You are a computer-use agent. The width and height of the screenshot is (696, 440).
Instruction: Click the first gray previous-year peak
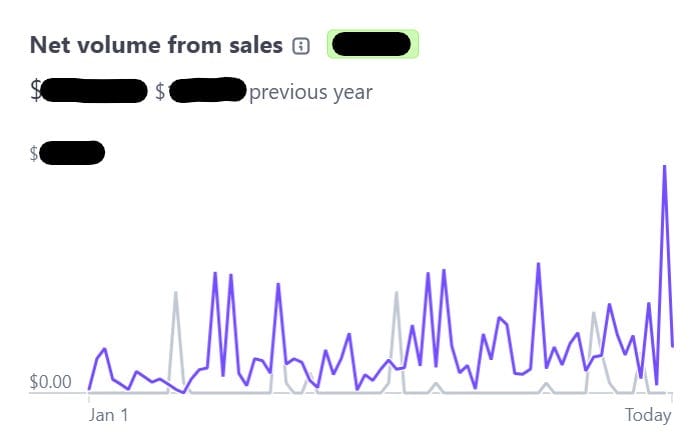click(x=176, y=292)
